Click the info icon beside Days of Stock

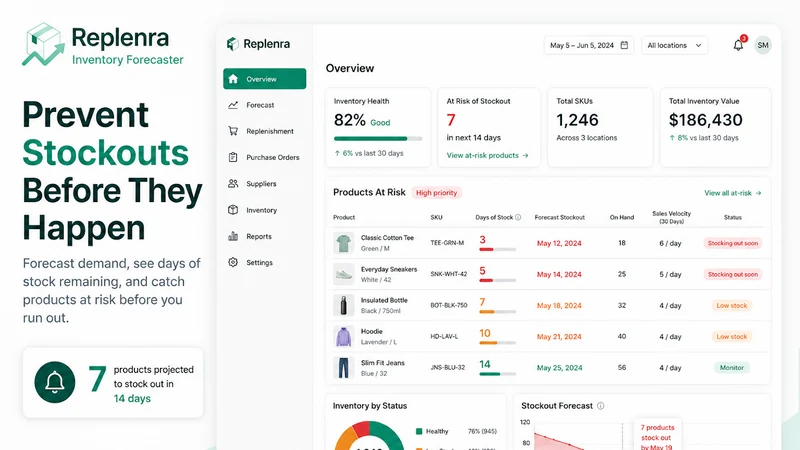(x=518, y=217)
